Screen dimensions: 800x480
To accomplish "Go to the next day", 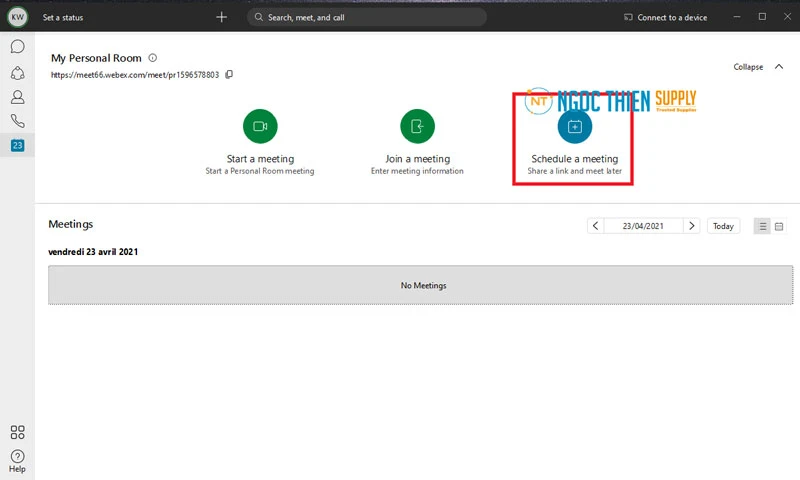I will [x=691, y=225].
